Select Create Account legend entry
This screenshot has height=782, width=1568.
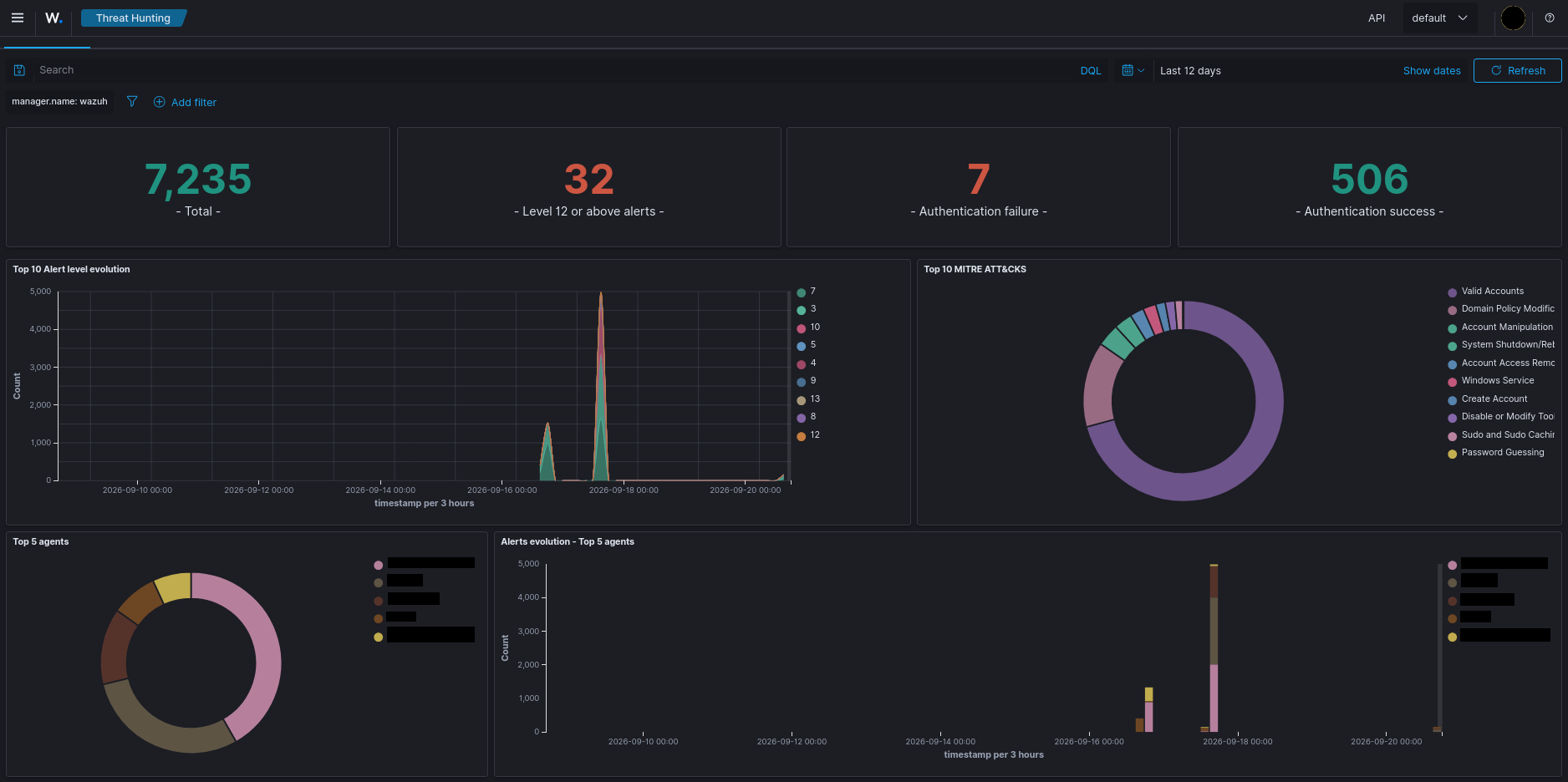(x=1488, y=399)
